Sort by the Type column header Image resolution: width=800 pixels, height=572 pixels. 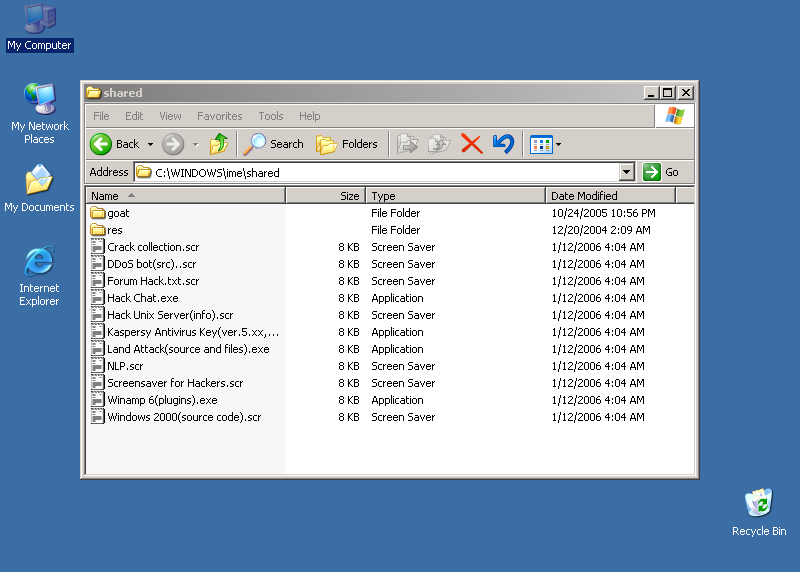(455, 195)
